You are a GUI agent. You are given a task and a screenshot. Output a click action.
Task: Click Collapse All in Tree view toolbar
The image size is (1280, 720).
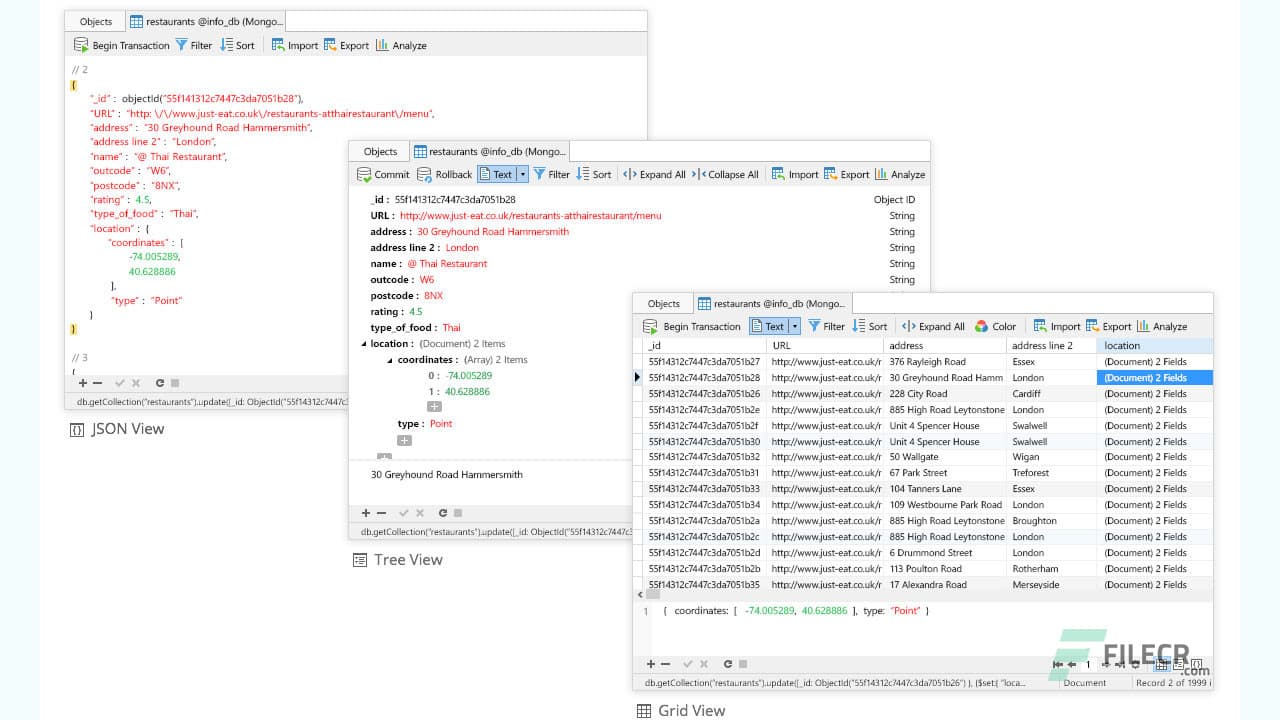point(725,174)
